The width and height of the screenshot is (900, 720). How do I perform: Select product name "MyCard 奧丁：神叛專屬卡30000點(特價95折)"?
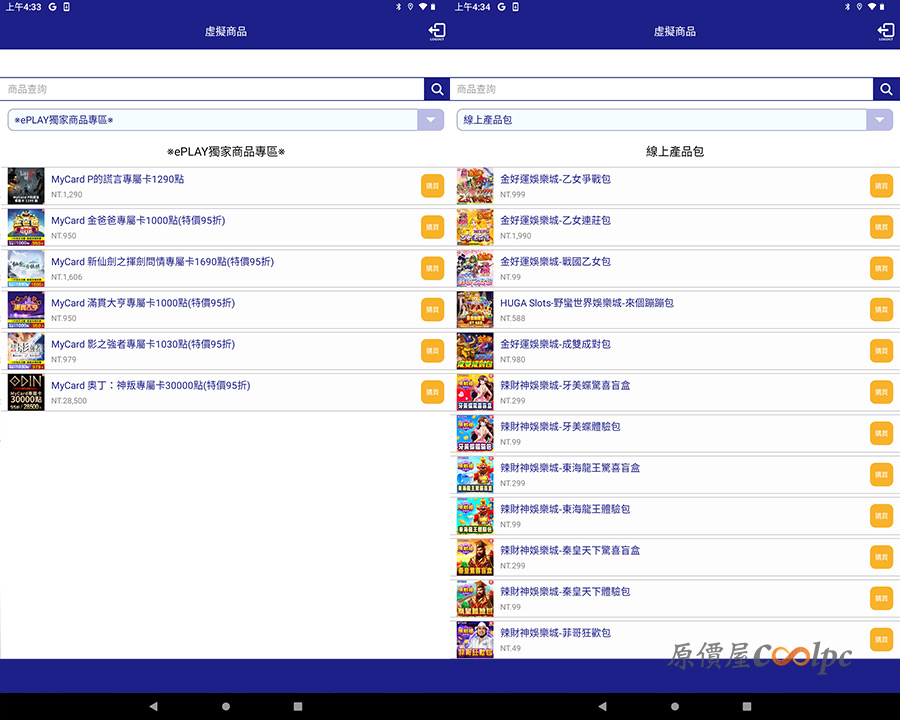[151, 386]
